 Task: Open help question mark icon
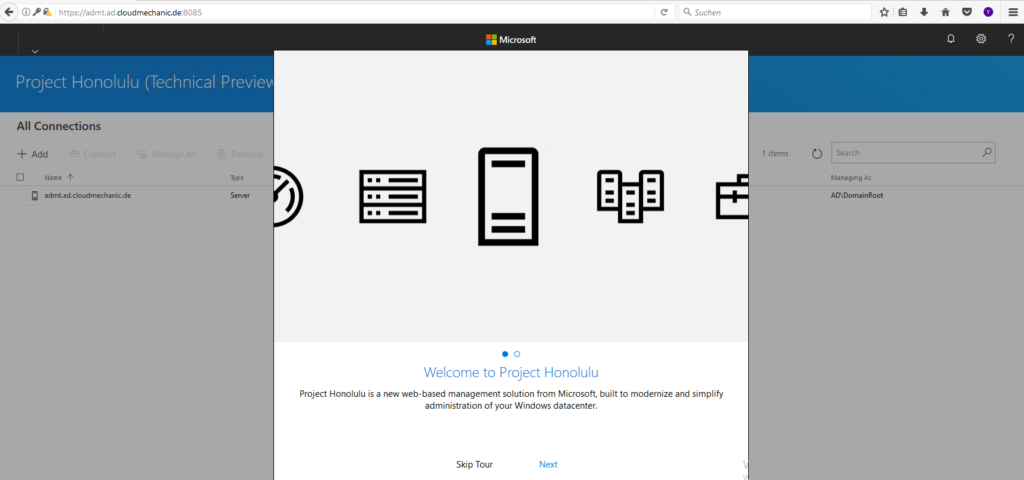click(1011, 39)
